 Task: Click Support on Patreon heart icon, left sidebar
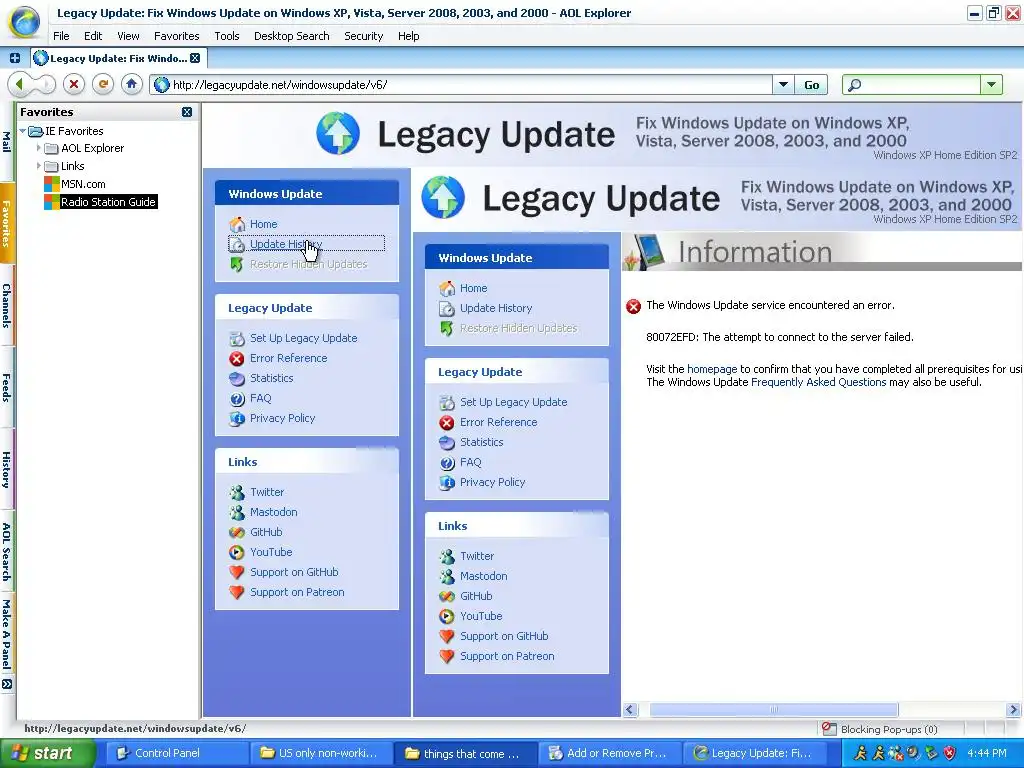237,592
